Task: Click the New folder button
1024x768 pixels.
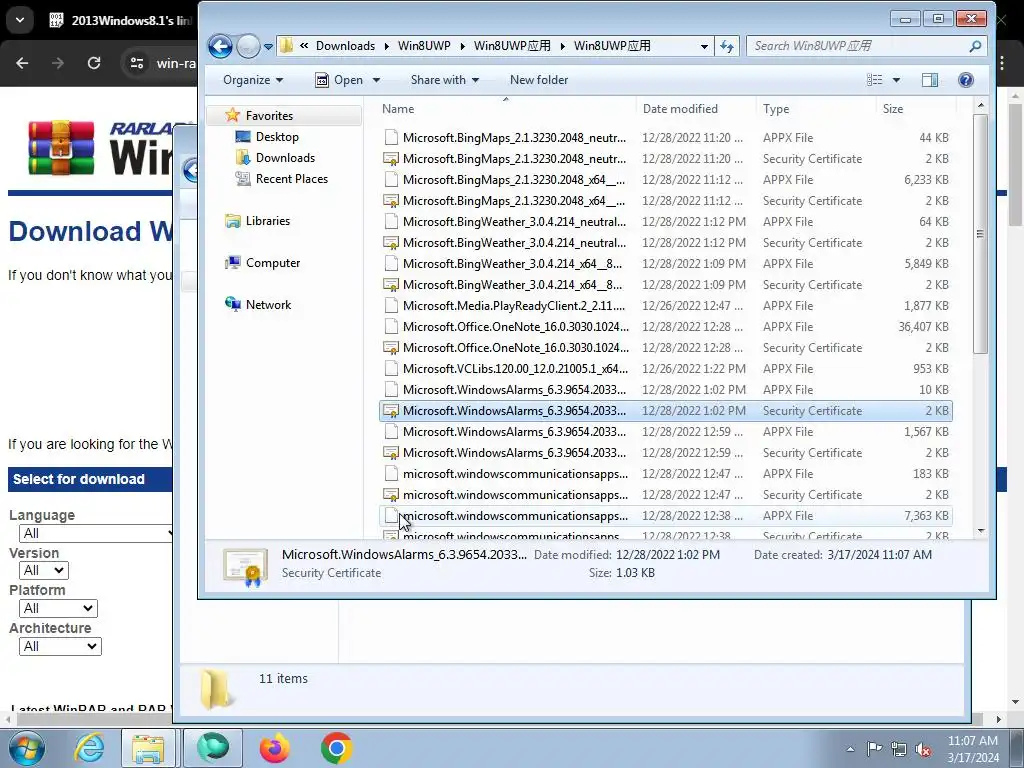Action: pos(539,80)
